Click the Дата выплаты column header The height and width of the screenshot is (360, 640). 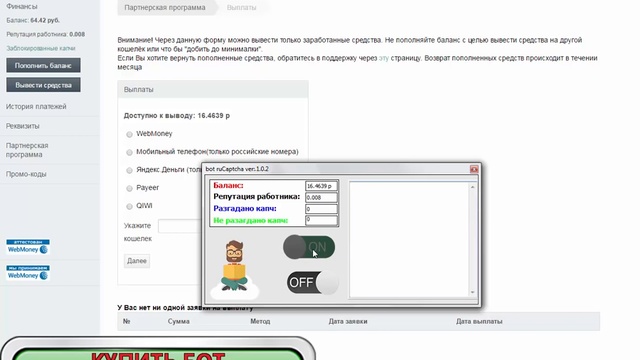(x=479, y=322)
